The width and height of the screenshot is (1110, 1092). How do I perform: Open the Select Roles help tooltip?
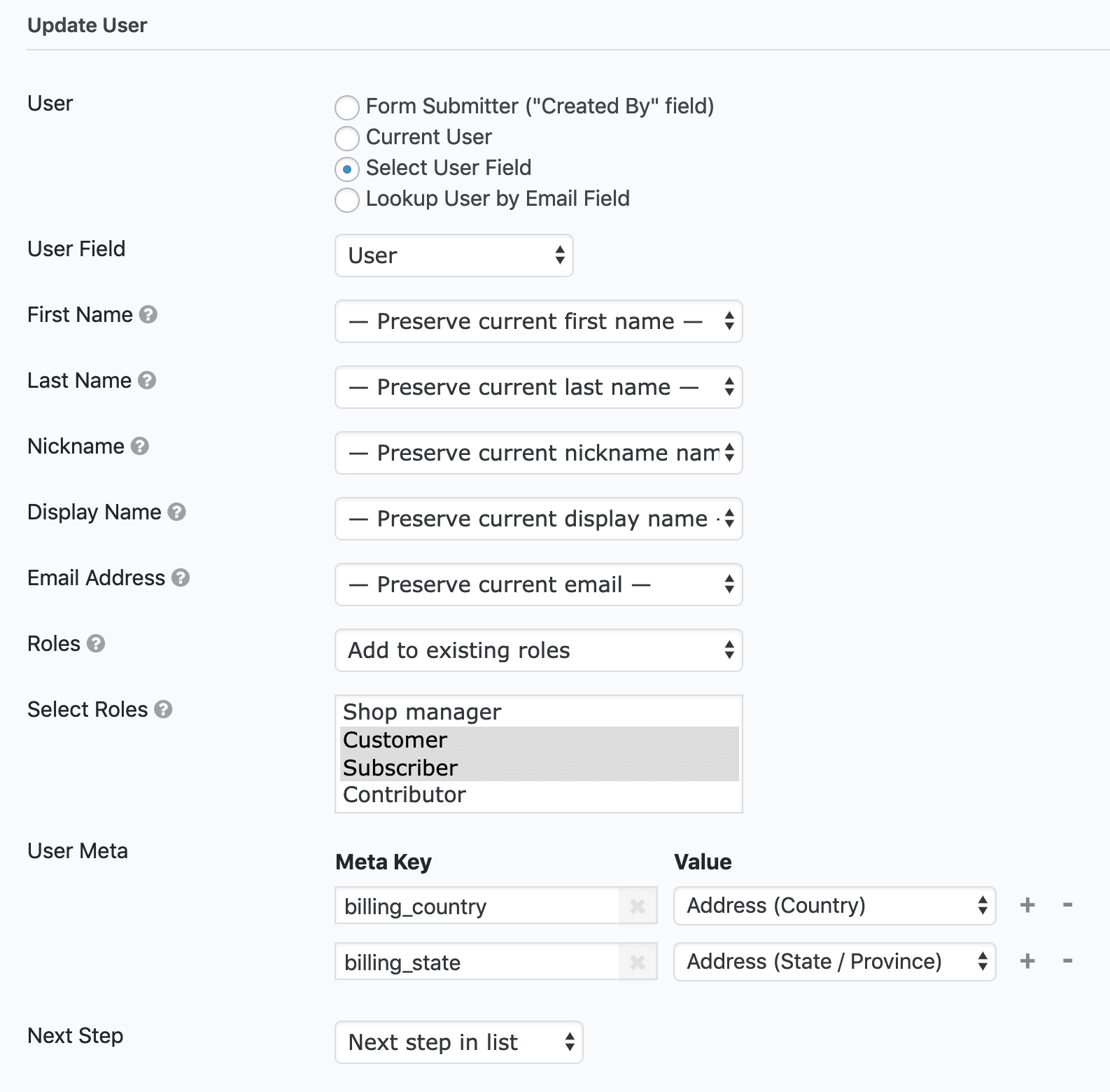[x=162, y=710]
